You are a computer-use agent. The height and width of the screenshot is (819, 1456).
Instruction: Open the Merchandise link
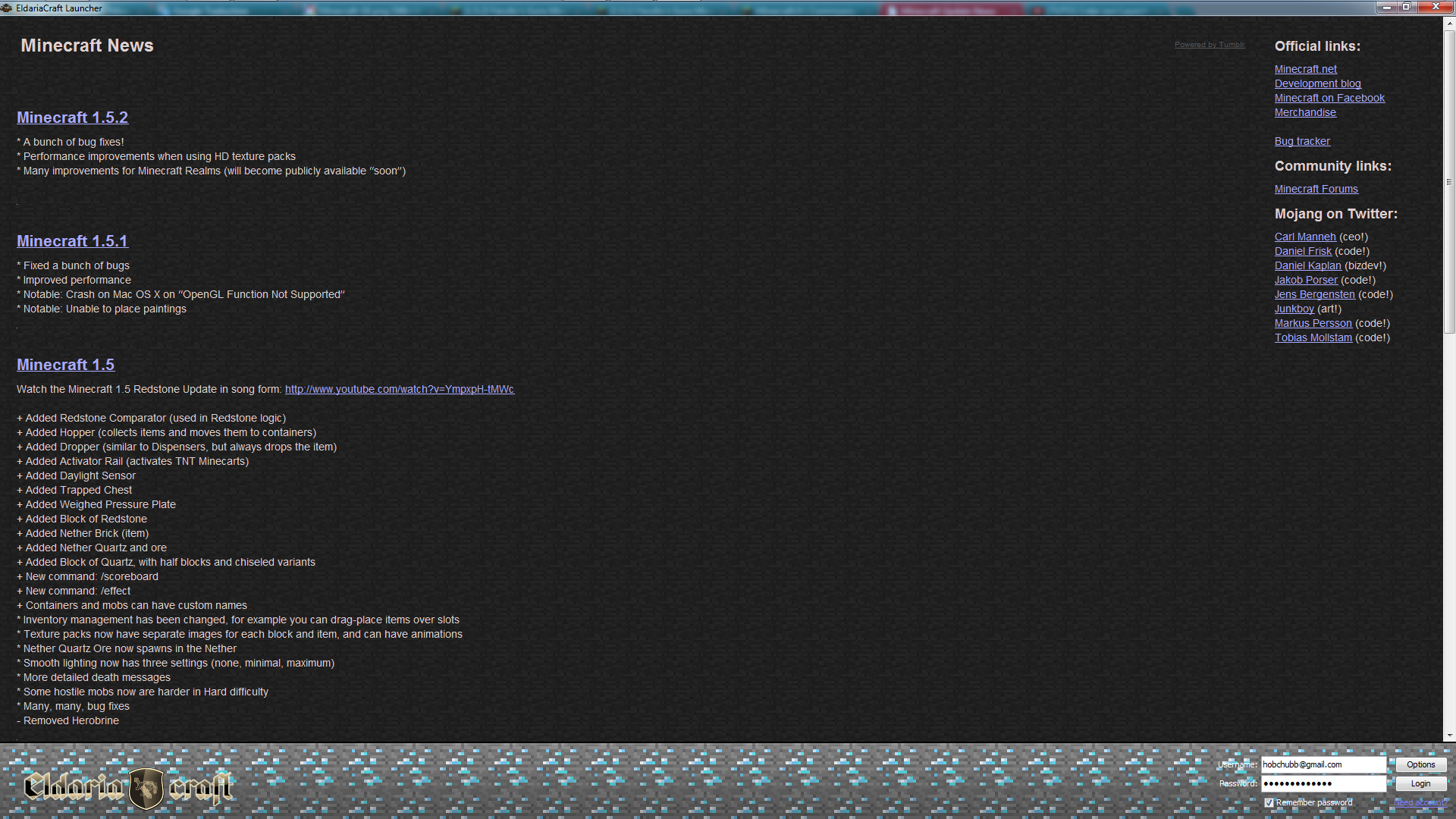click(x=1305, y=112)
